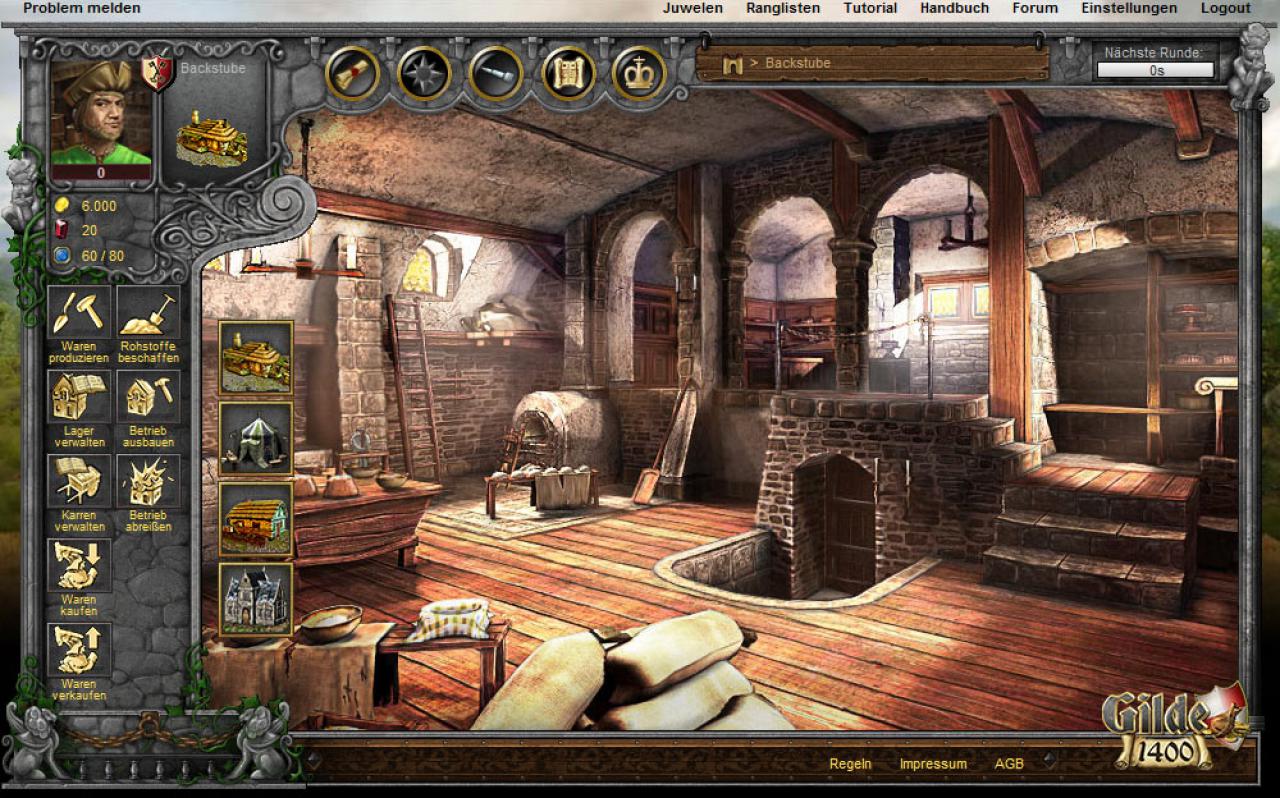Click the breadcrumb home gate icon
The image size is (1280, 798).
(733, 64)
